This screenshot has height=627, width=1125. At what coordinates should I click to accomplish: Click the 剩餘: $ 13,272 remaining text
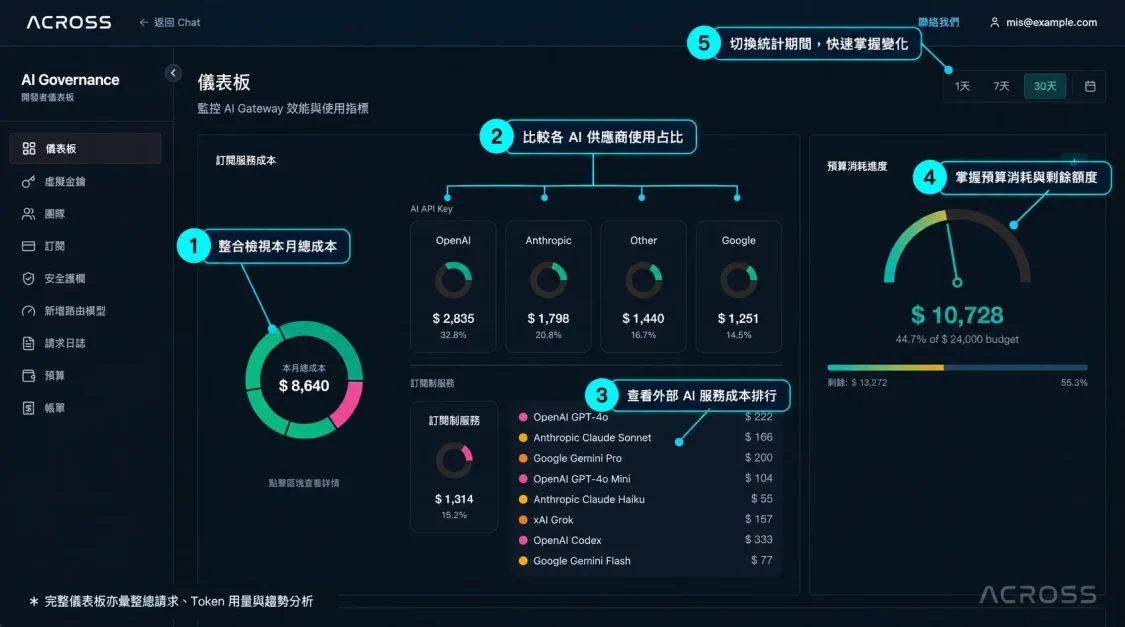click(x=857, y=382)
